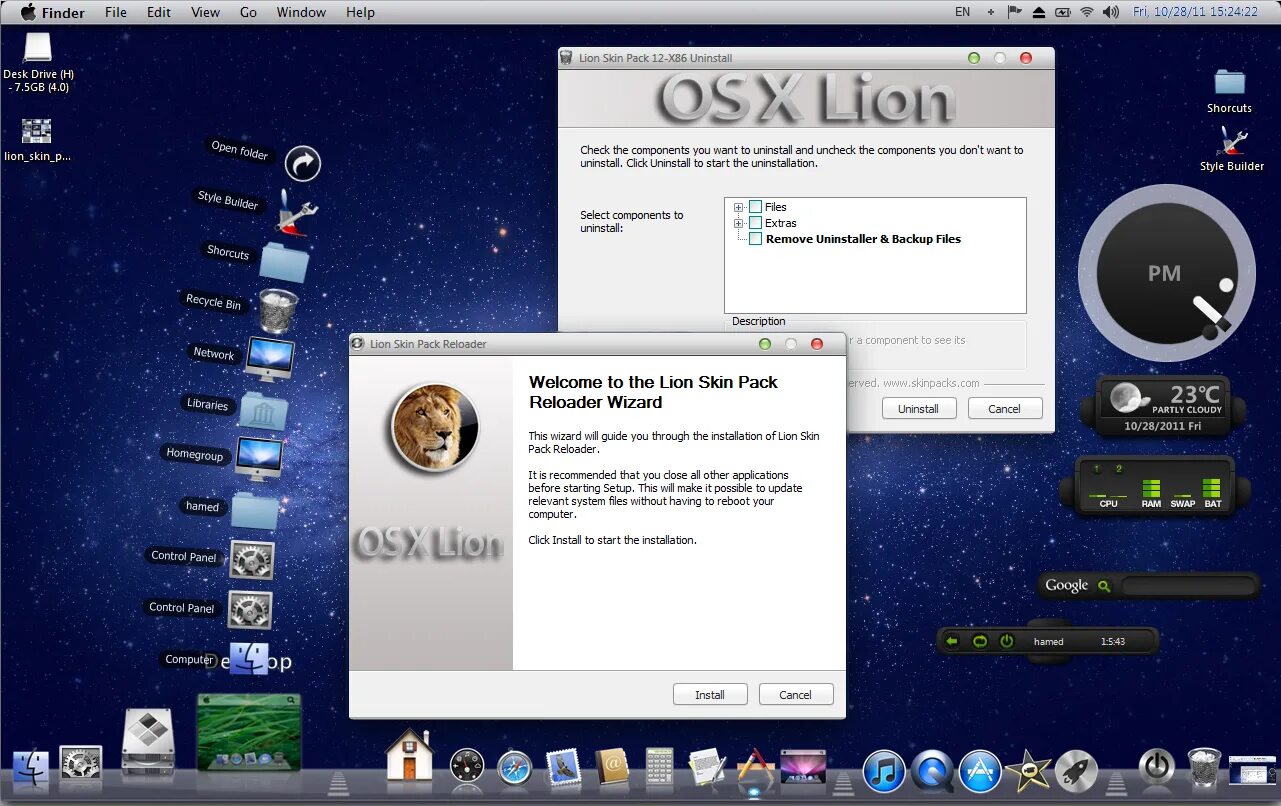Open Style Builder in the stack list
Image resolution: width=1281 pixels, height=806 pixels.
[x=297, y=211]
